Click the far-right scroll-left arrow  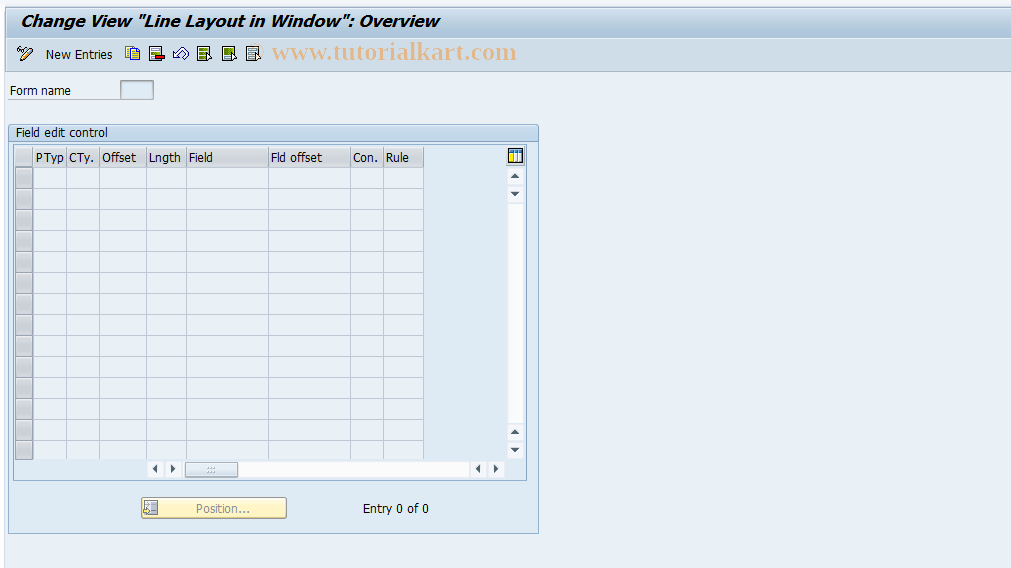[478, 469]
